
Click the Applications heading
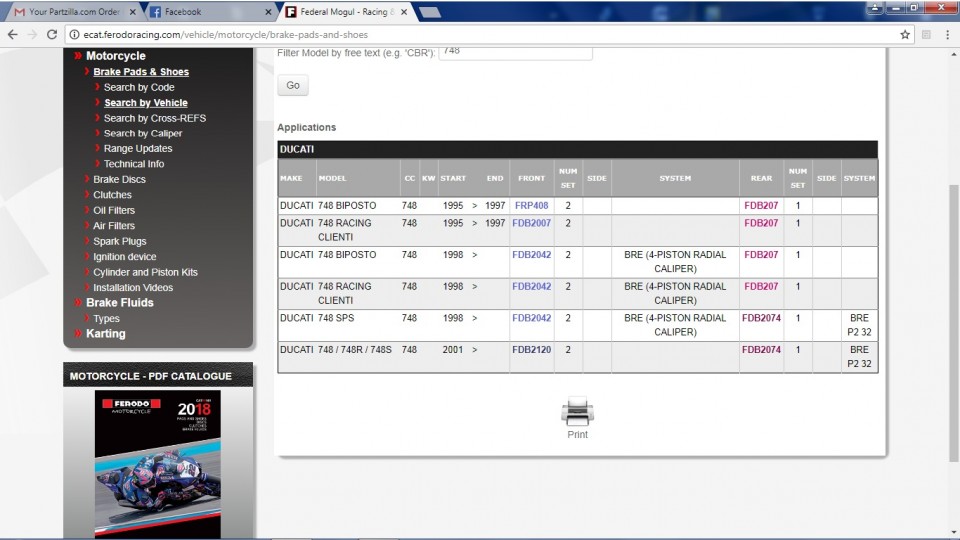pos(306,127)
